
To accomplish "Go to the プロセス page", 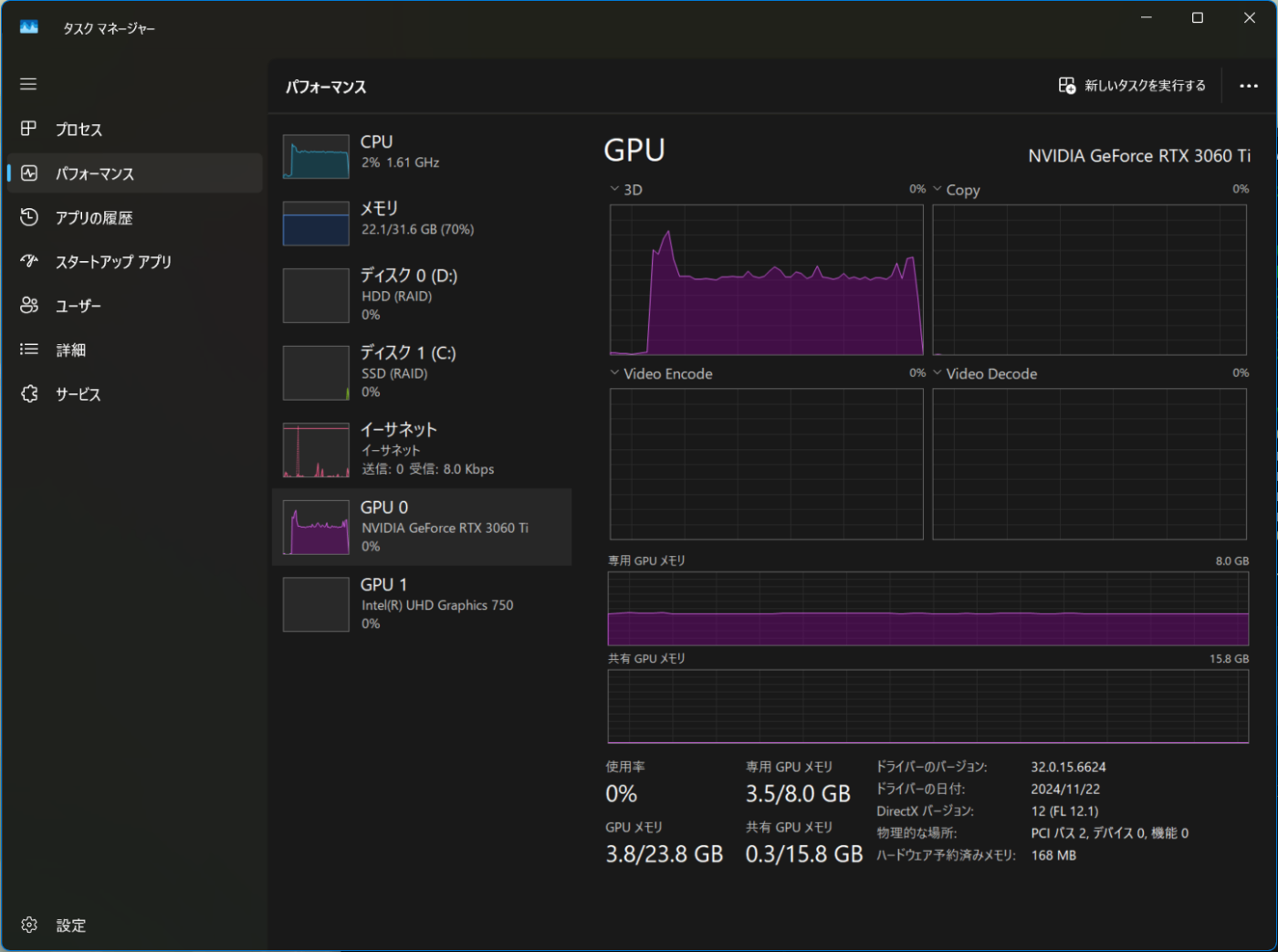I will click(135, 129).
